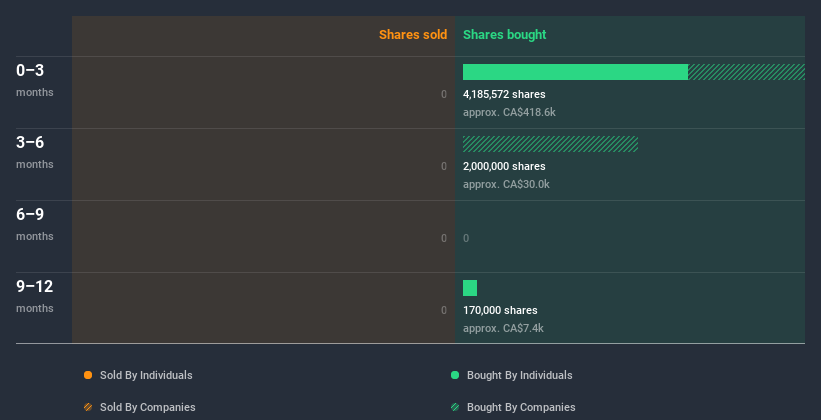
Task: Click the striped Bought By Companies legend icon
Action: coord(455,407)
